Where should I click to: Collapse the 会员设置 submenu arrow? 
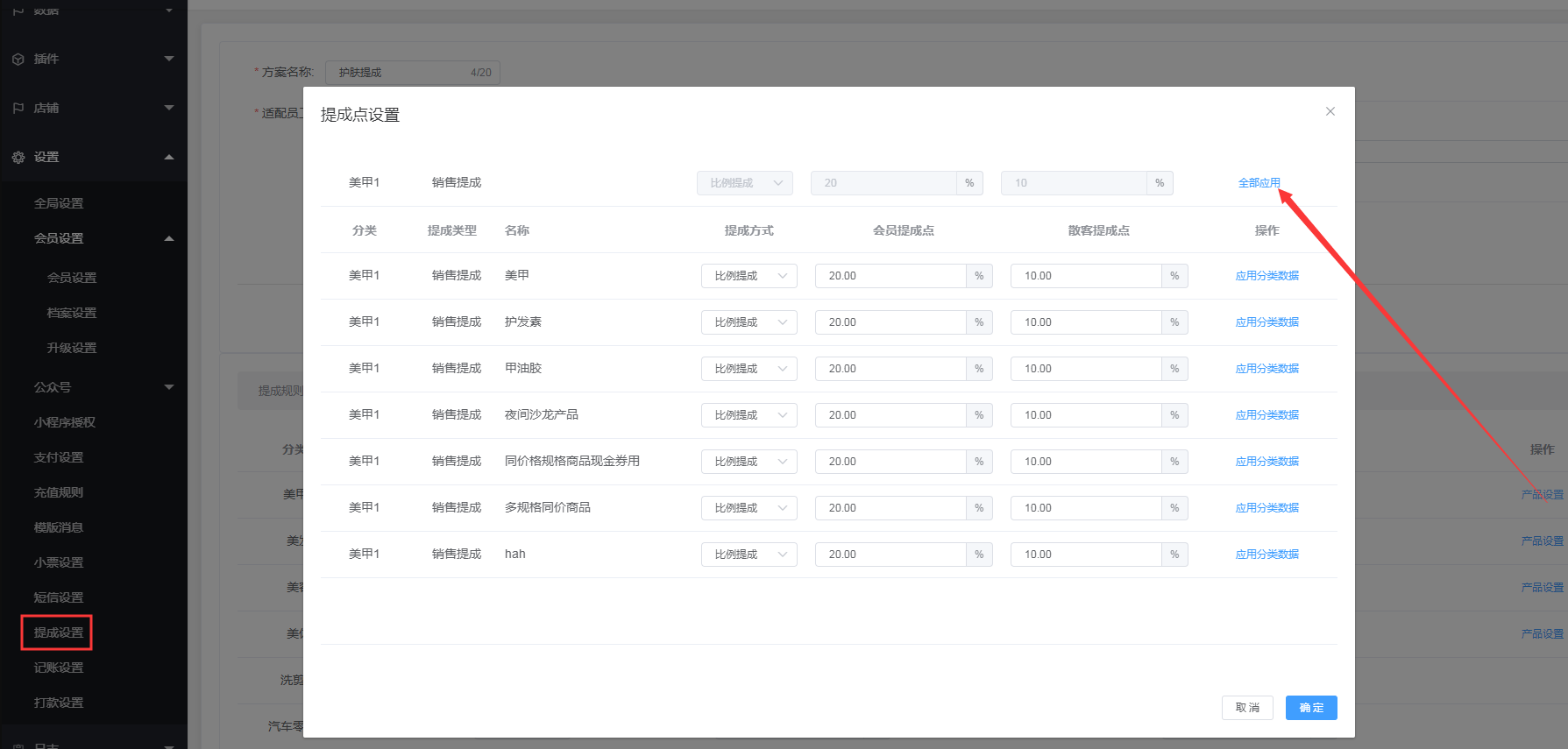169,238
